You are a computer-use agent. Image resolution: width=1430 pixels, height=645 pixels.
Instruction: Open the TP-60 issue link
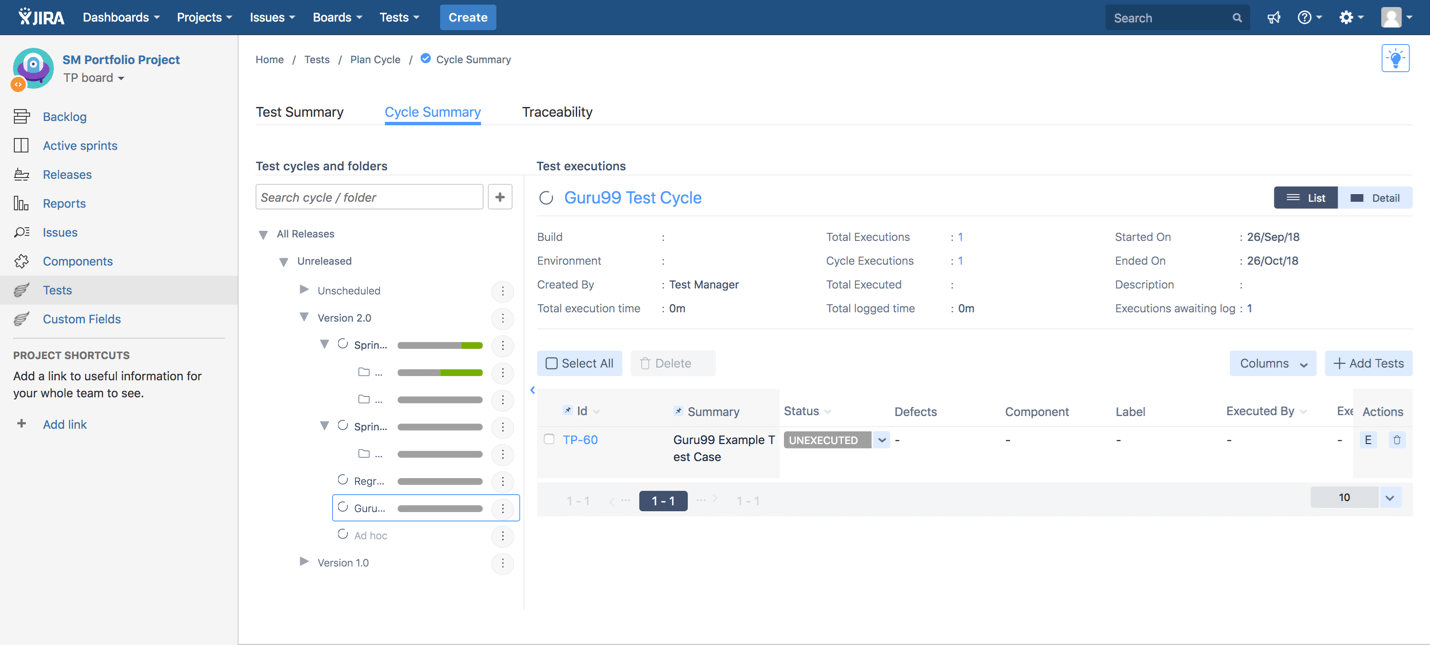pos(580,440)
